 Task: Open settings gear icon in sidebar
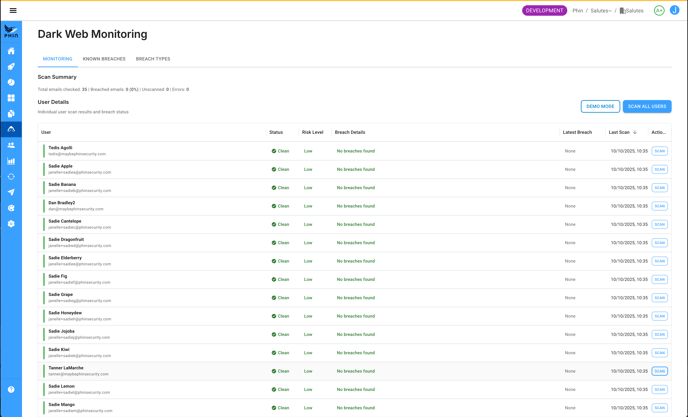11,224
